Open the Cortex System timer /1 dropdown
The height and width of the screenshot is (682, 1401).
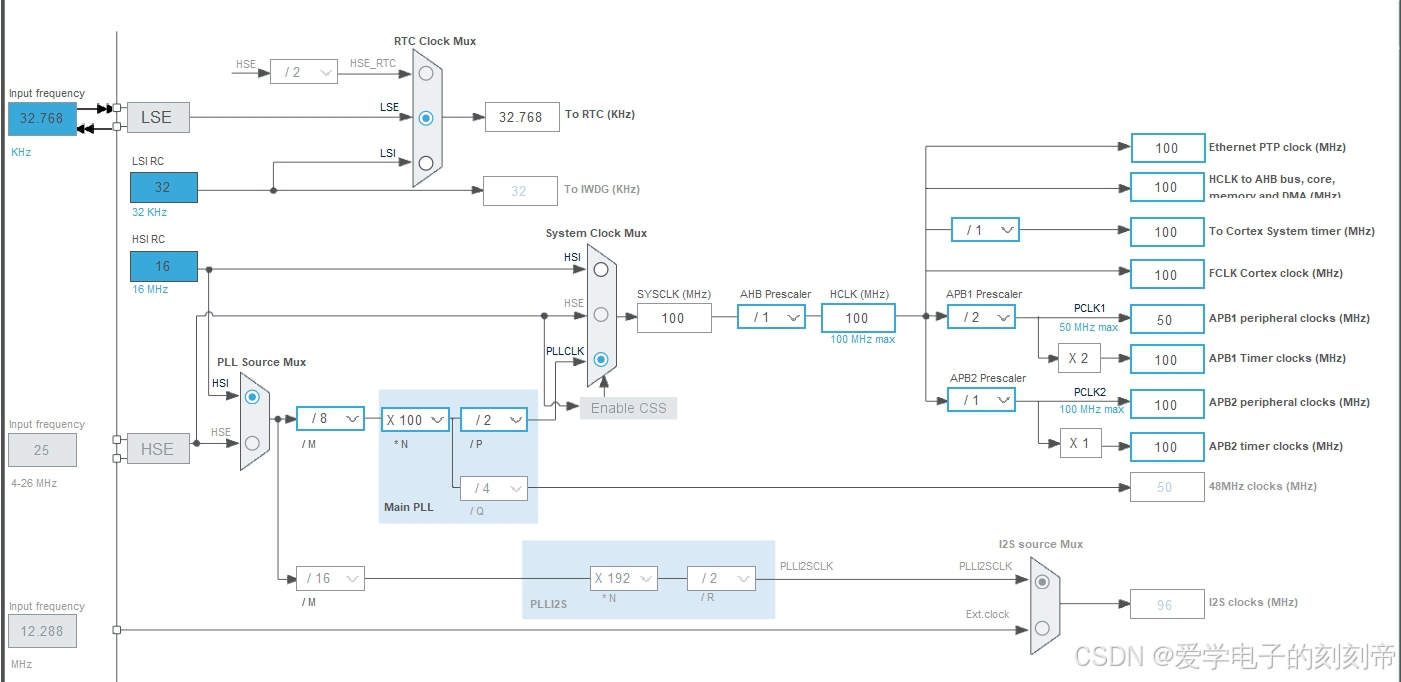point(985,230)
